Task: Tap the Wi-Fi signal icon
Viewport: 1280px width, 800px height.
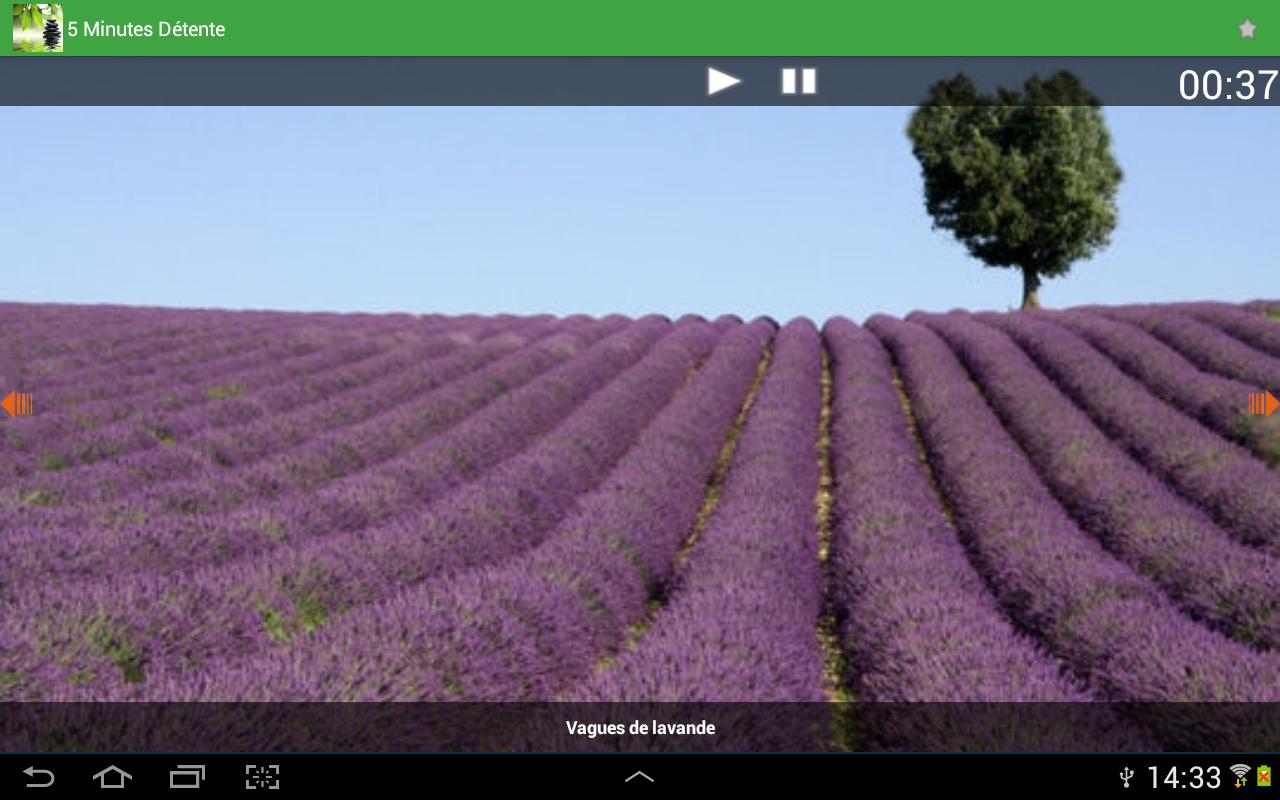Action: 1240,776
